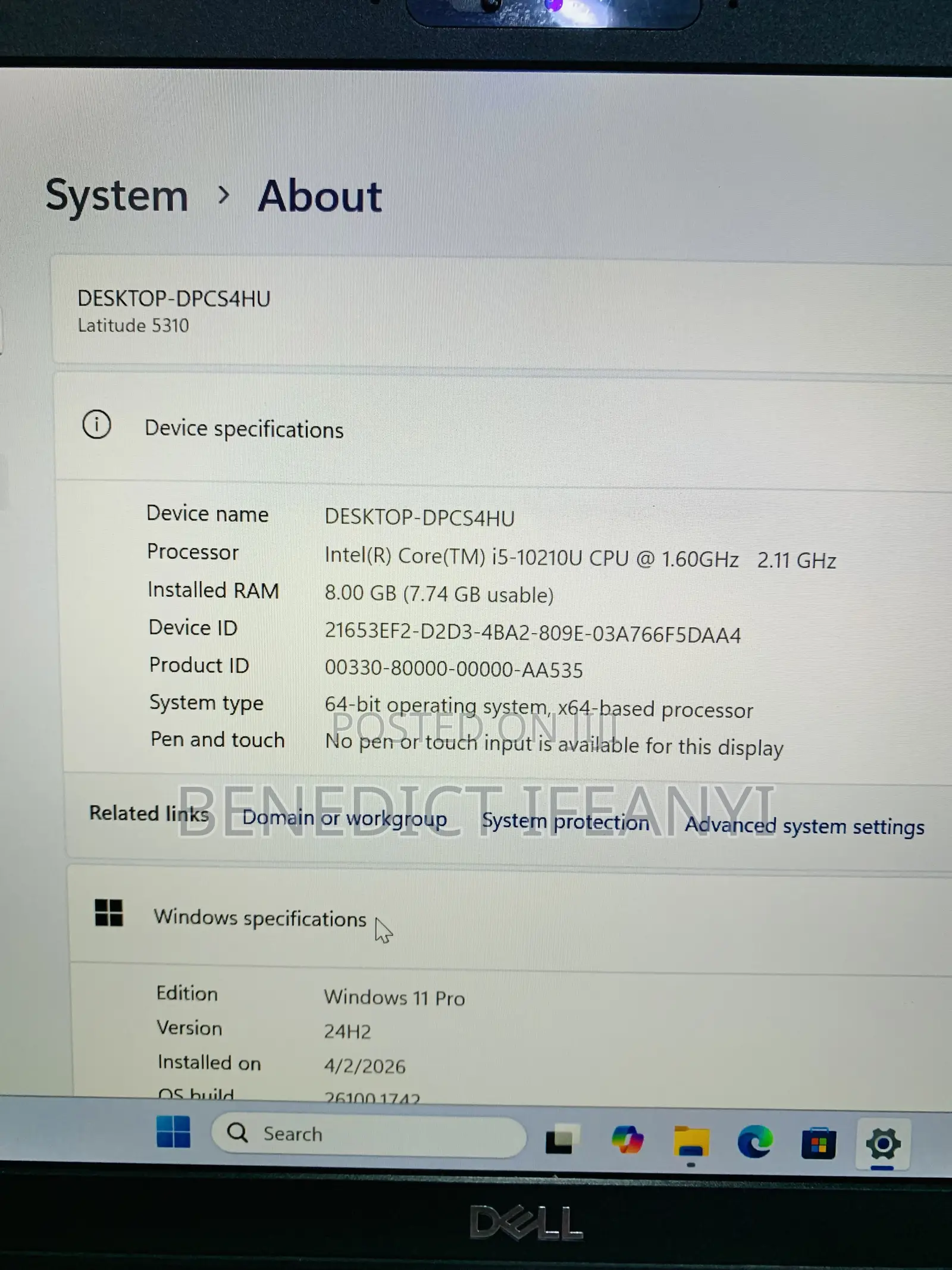Click the Installed RAM label

213,590
